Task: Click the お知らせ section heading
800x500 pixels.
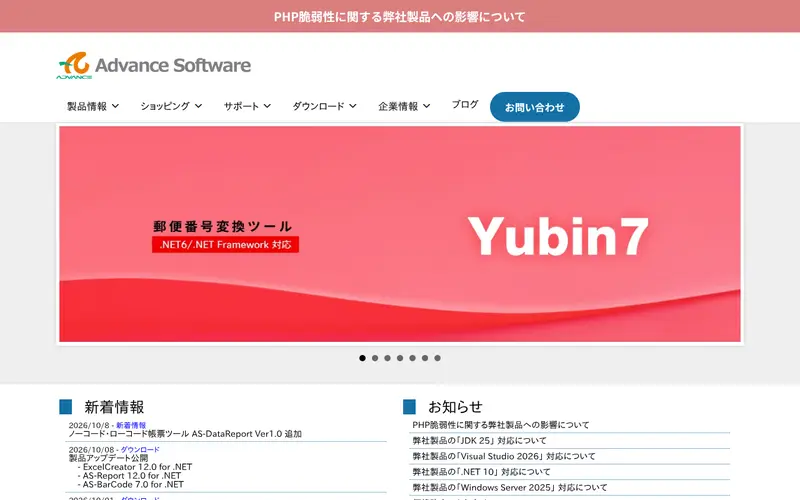Action: pos(455,407)
